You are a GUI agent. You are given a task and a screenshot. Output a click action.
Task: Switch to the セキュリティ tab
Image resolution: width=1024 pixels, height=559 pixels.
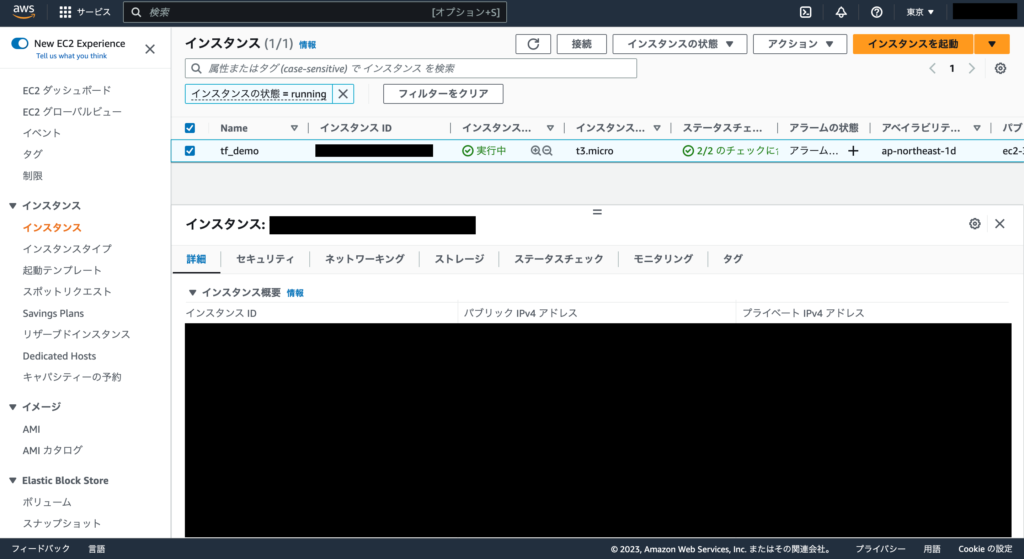point(264,259)
